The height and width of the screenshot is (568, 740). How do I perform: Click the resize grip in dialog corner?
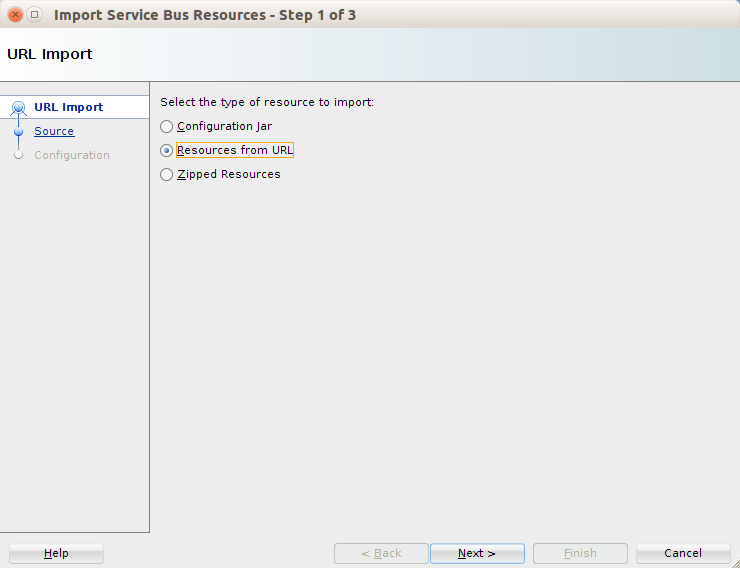pos(734,562)
